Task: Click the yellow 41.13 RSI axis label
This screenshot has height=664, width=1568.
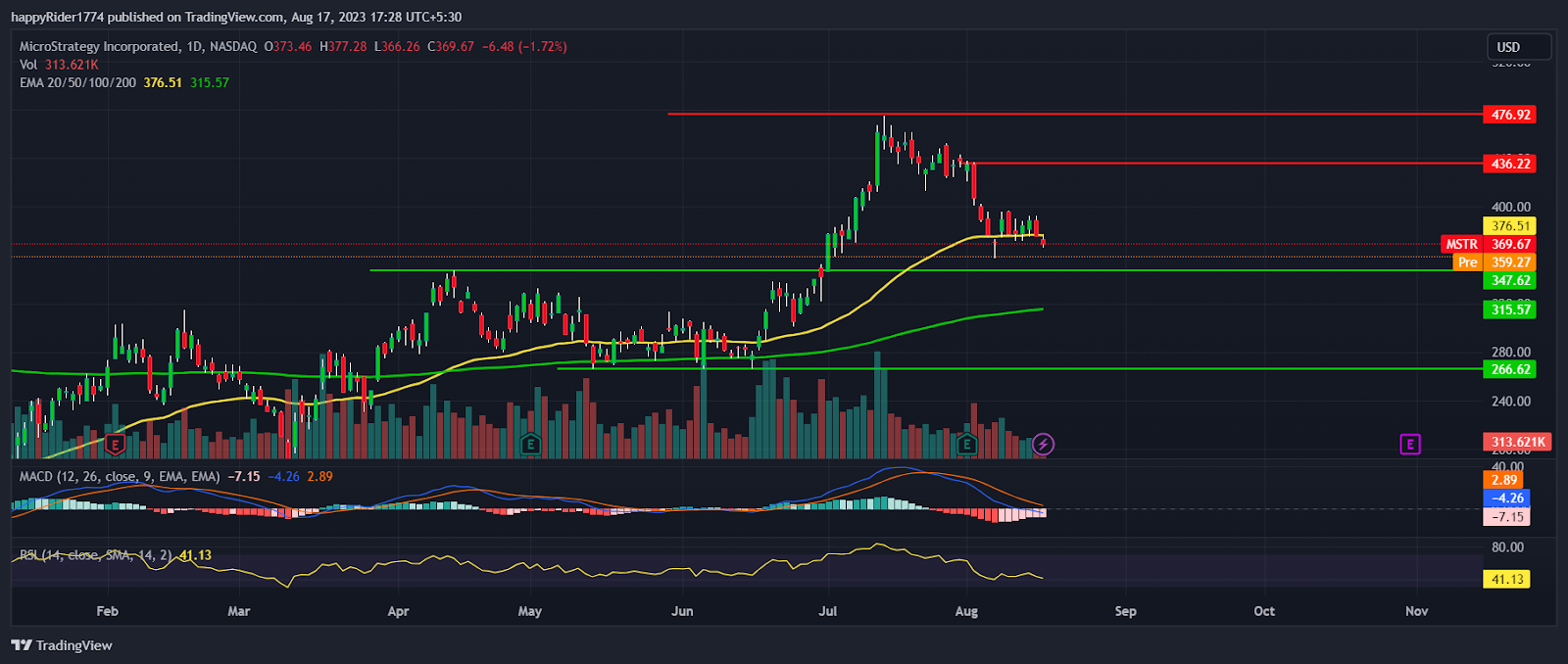Action: (1507, 580)
